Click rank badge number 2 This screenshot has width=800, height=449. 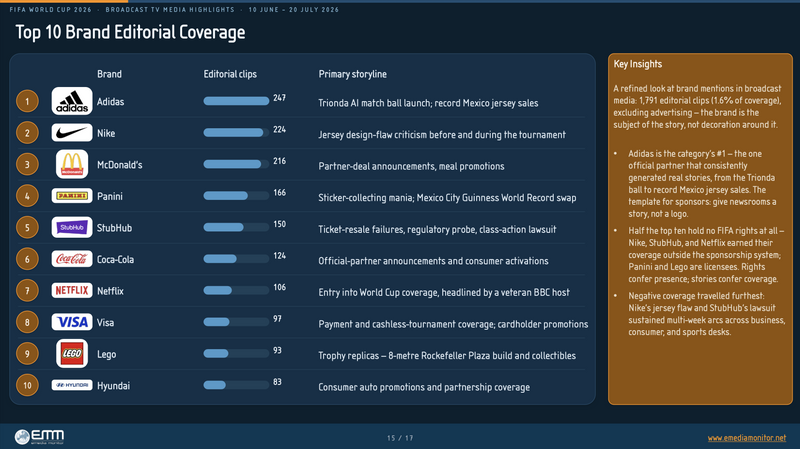pyautogui.click(x=28, y=133)
